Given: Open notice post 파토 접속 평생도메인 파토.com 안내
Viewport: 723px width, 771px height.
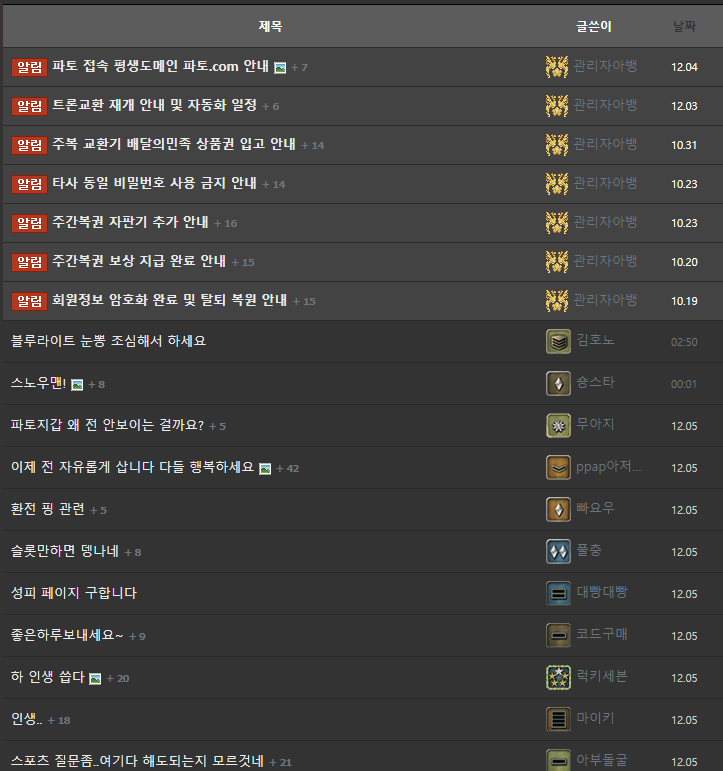Looking at the screenshot, I should point(160,66).
